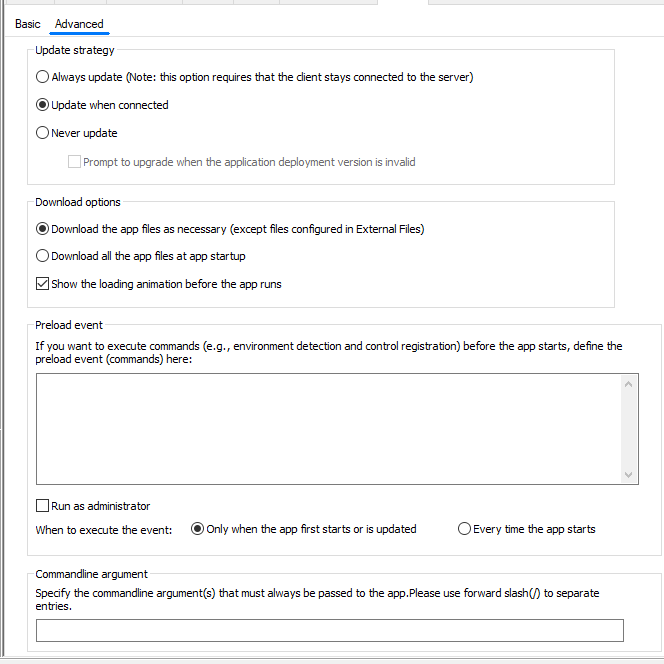
Task: Click scroll down arrow in Preload event box
Action: pos(629,475)
